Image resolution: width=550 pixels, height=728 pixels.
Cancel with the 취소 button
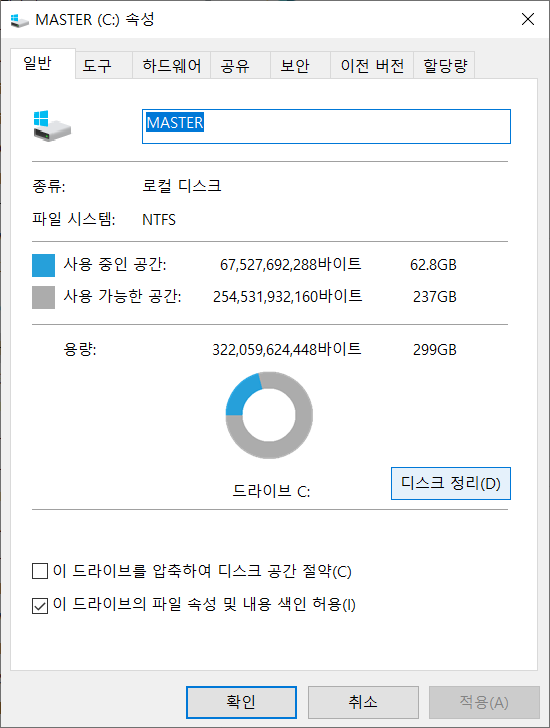(363, 702)
